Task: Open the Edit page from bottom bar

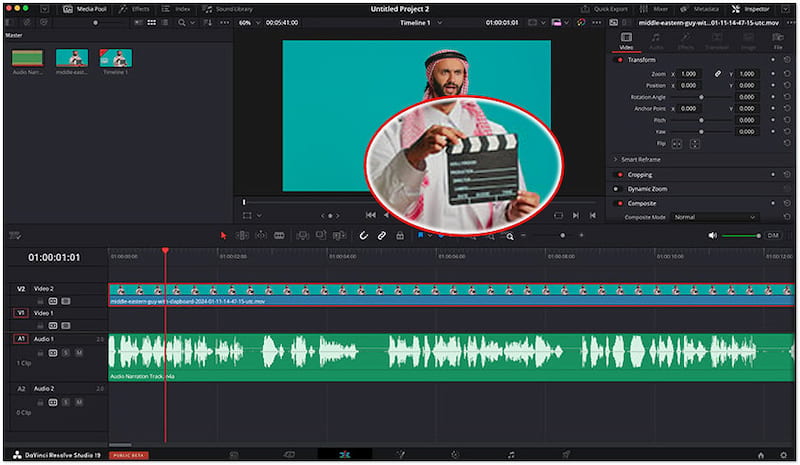Action: pyautogui.click(x=344, y=454)
